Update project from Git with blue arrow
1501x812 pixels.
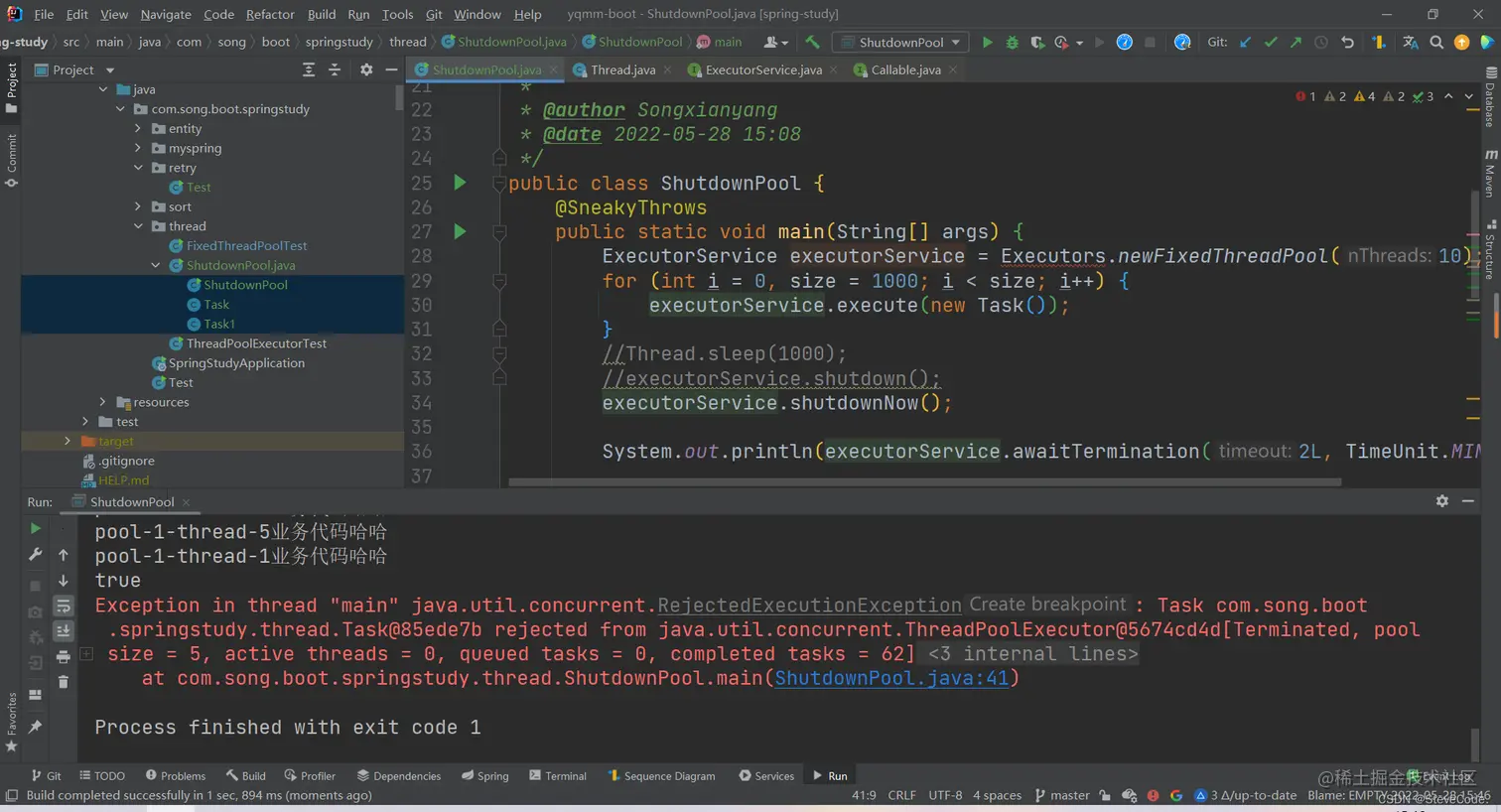(1246, 43)
